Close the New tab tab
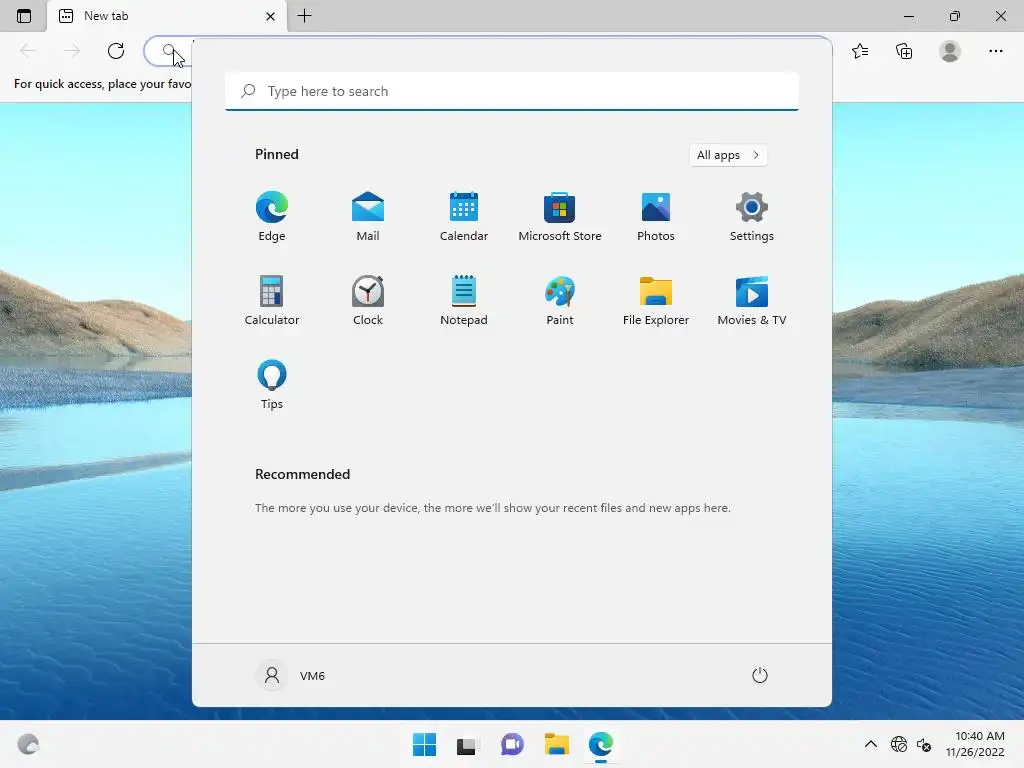This screenshot has height=768, width=1024. pyautogui.click(x=270, y=16)
